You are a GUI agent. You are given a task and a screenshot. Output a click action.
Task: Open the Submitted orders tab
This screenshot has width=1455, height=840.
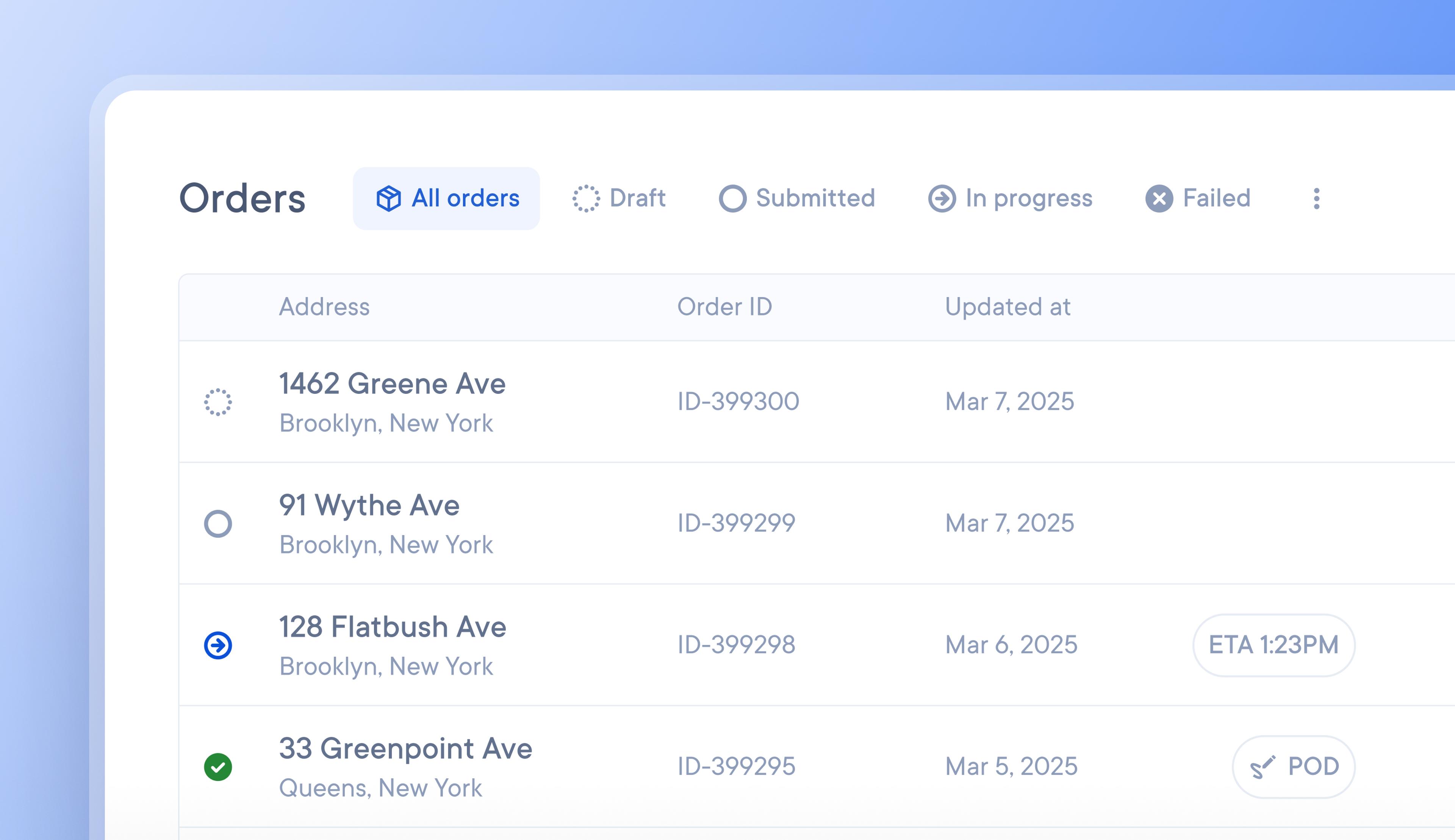point(797,198)
